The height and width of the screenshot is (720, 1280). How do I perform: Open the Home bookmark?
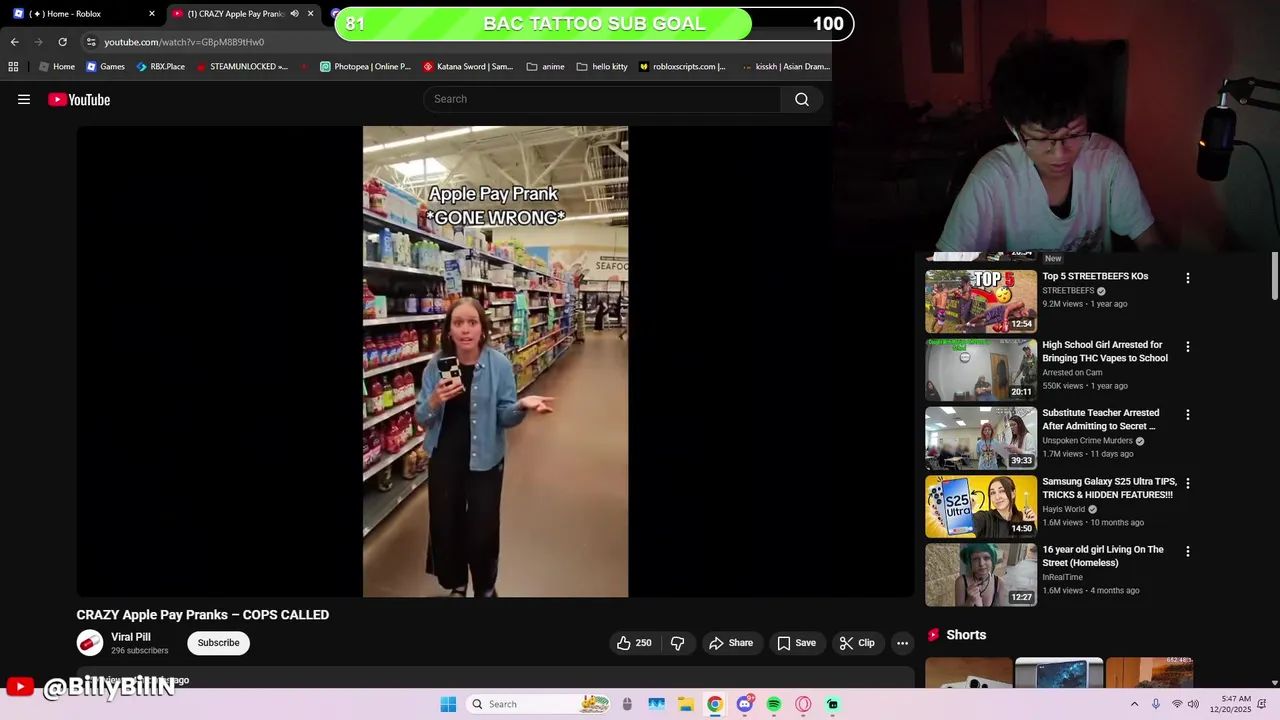pos(56,67)
